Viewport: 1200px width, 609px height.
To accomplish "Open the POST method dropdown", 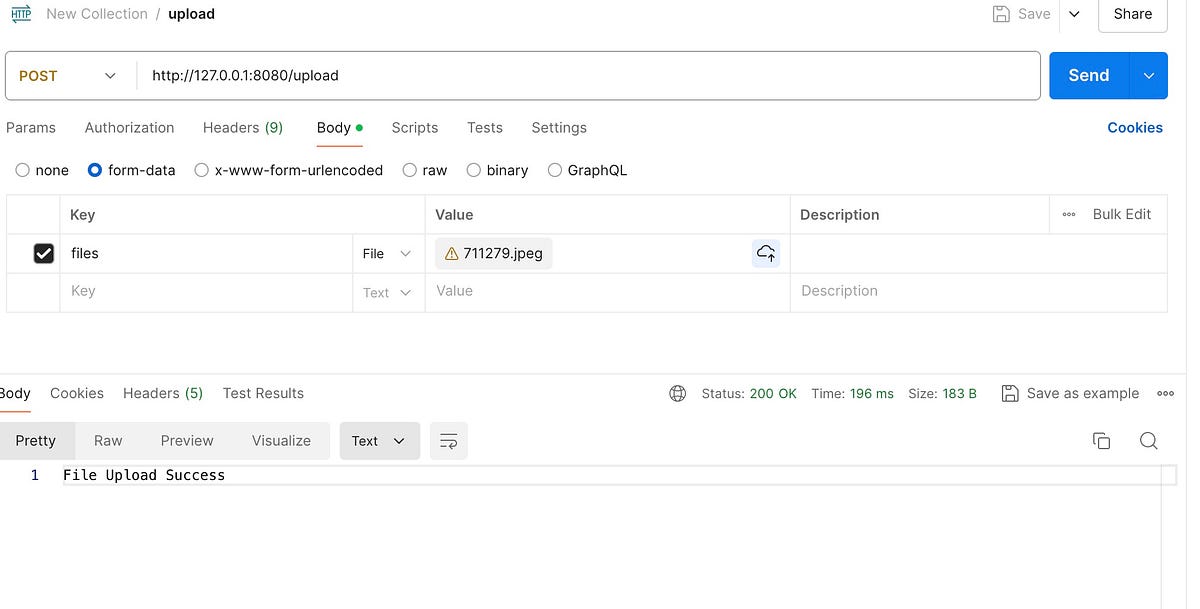I will click(70, 76).
